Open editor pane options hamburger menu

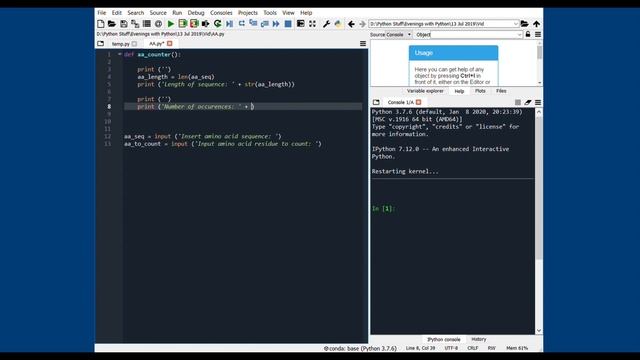362,43
